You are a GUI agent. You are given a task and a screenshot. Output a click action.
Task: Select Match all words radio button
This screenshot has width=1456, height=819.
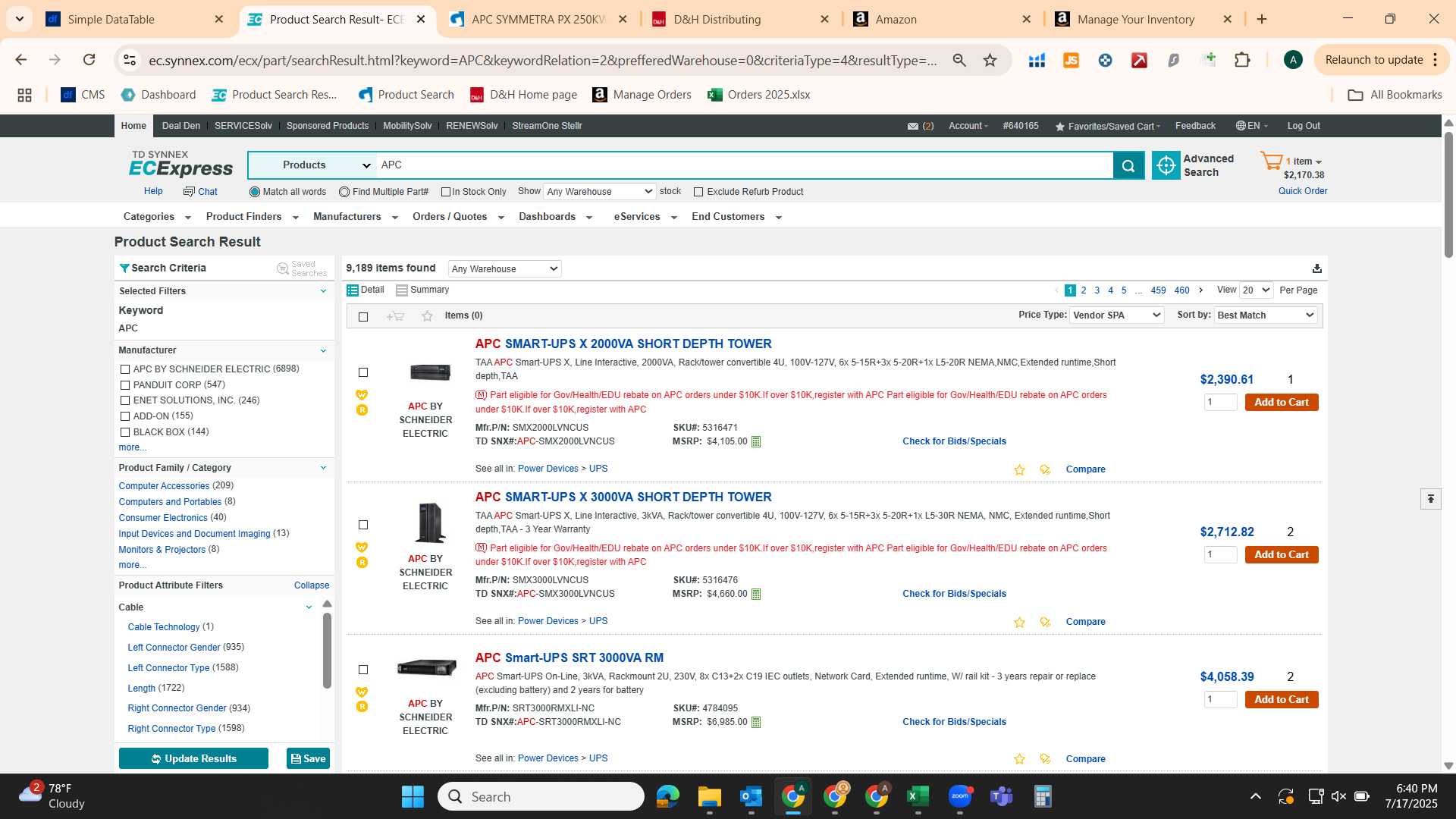pyautogui.click(x=255, y=193)
